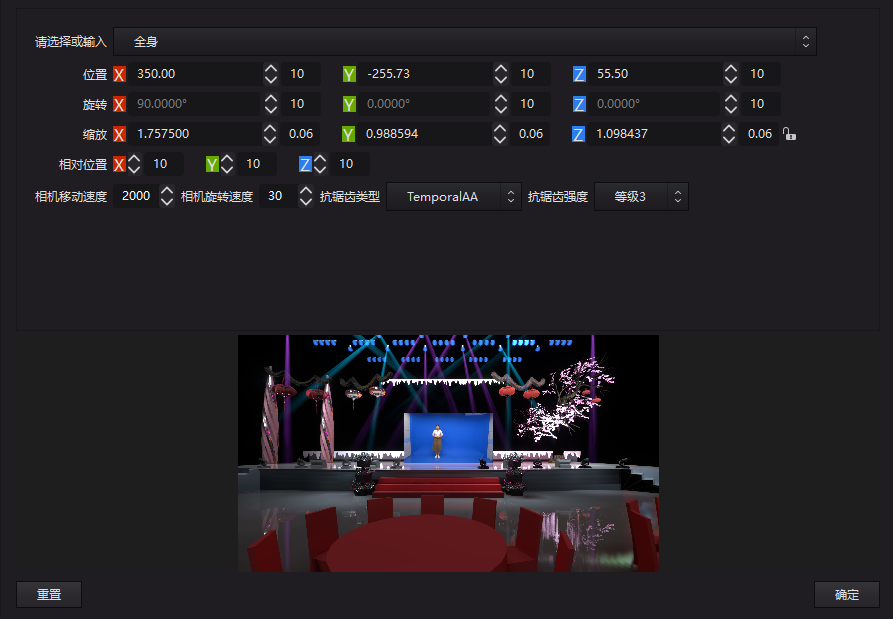The image size is (893, 619).
Task: Click the 相对位置 X step field 10
Action: pyautogui.click(x=164, y=165)
